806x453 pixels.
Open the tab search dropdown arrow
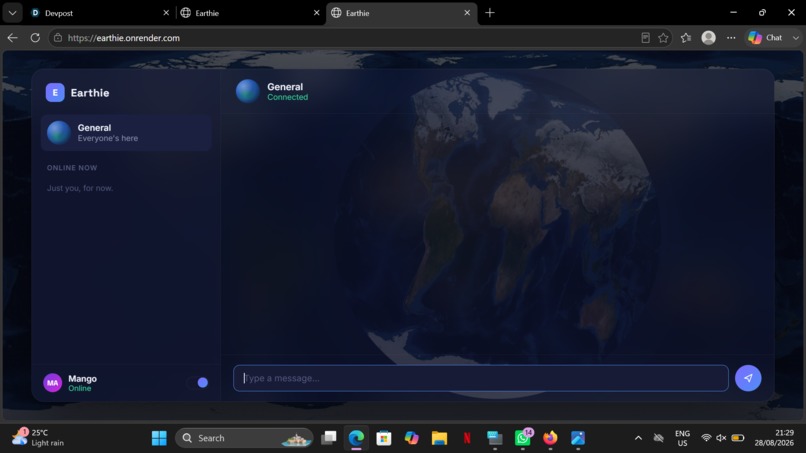pyautogui.click(x=12, y=13)
